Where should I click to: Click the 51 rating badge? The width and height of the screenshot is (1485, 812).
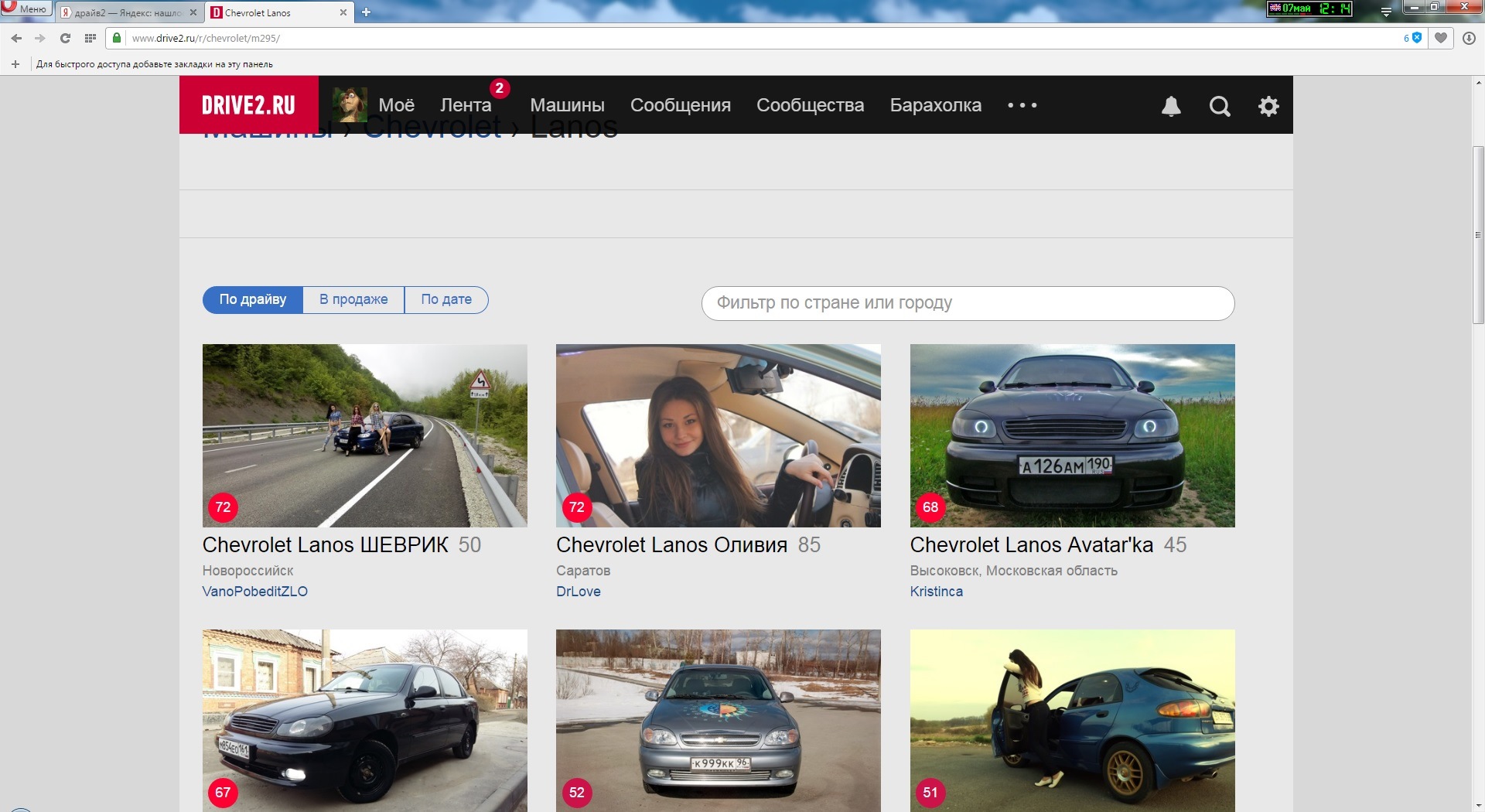coord(930,793)
